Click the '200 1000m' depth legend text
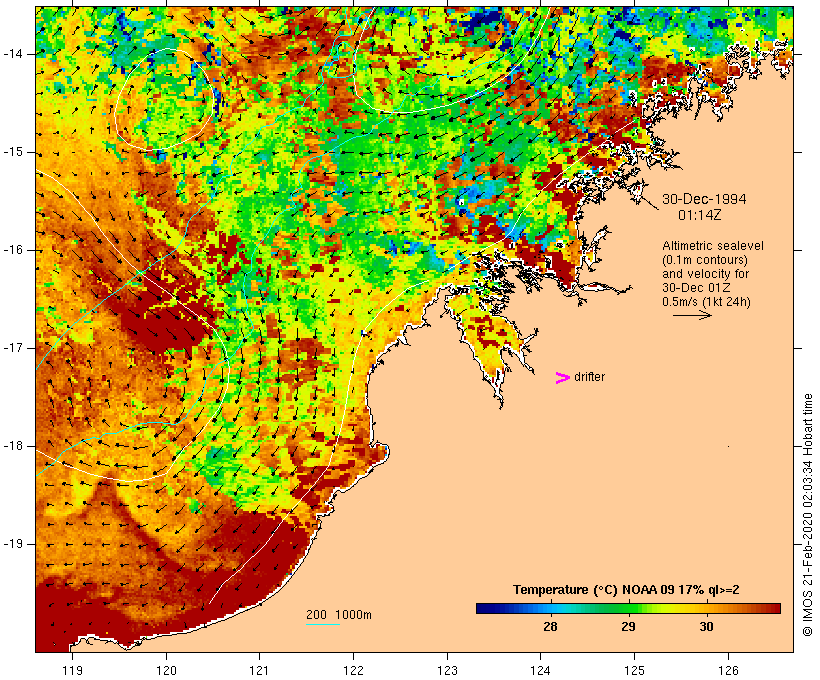The image size is (820, 680). [339, 615]
